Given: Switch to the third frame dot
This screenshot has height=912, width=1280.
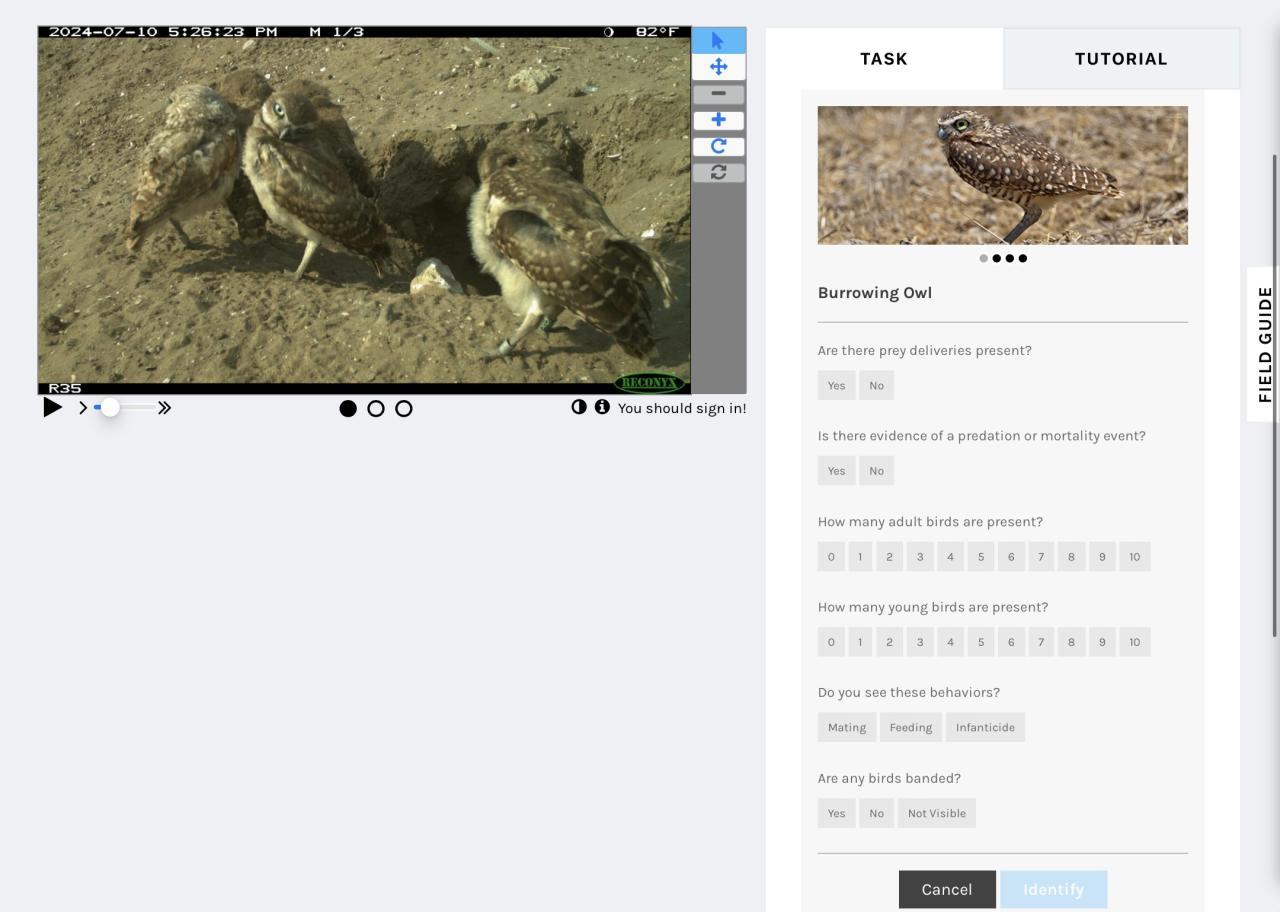Looking at the screenshot, I should click(x=404, y=408).
